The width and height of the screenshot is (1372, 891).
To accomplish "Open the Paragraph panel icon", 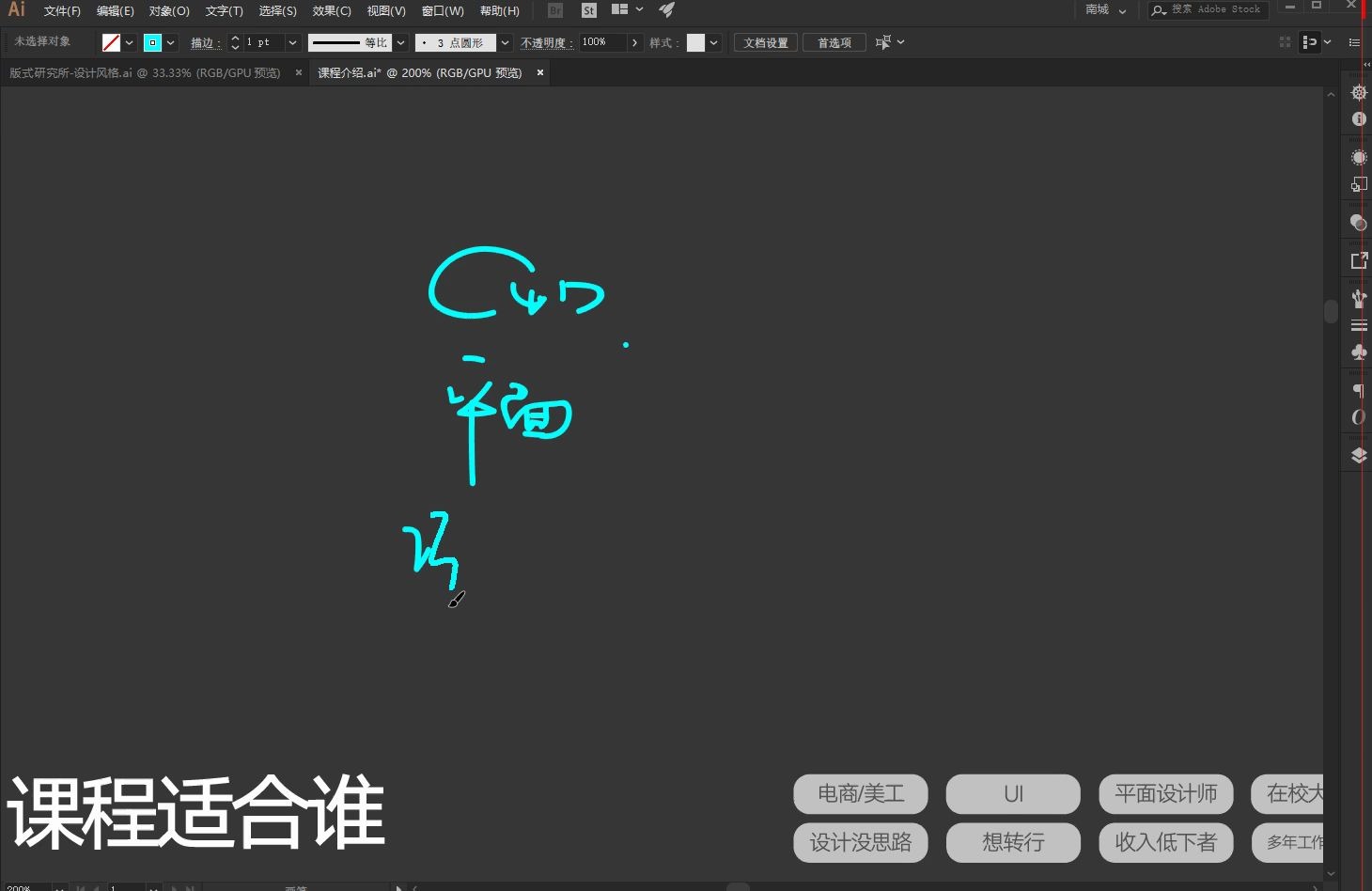I will point(1358,390).
